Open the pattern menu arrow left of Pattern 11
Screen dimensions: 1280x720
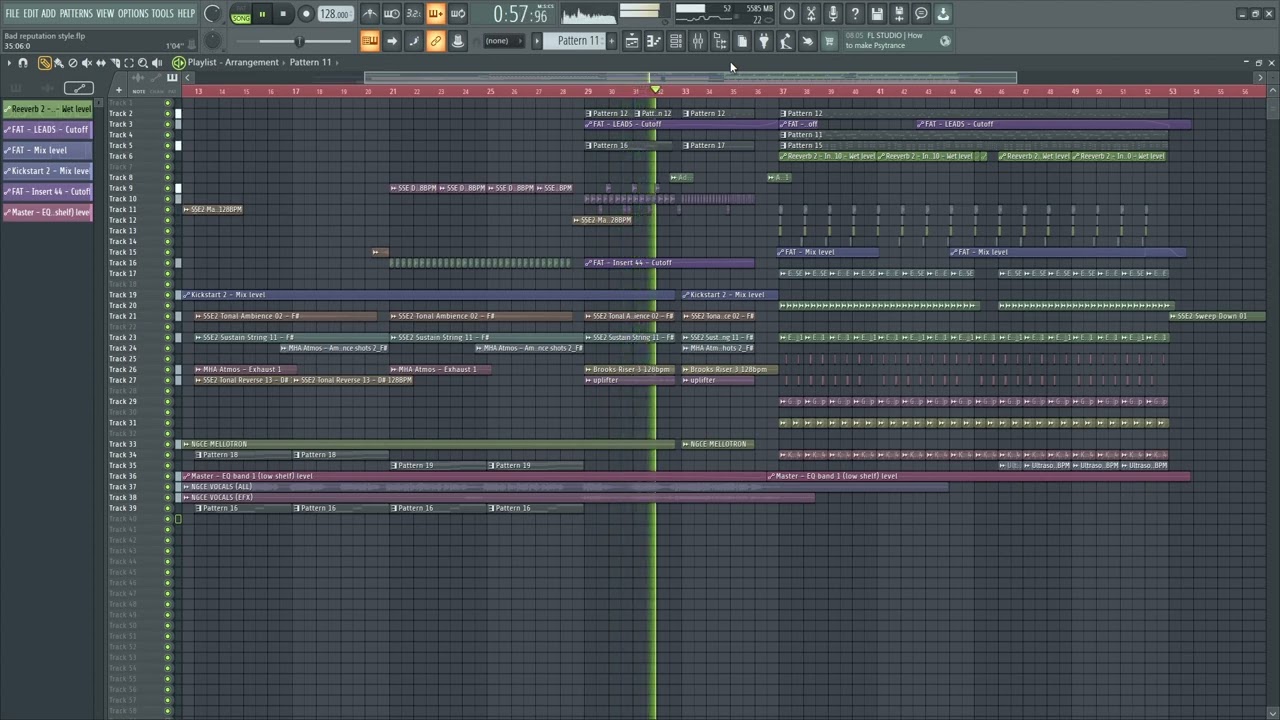point(537,41)
